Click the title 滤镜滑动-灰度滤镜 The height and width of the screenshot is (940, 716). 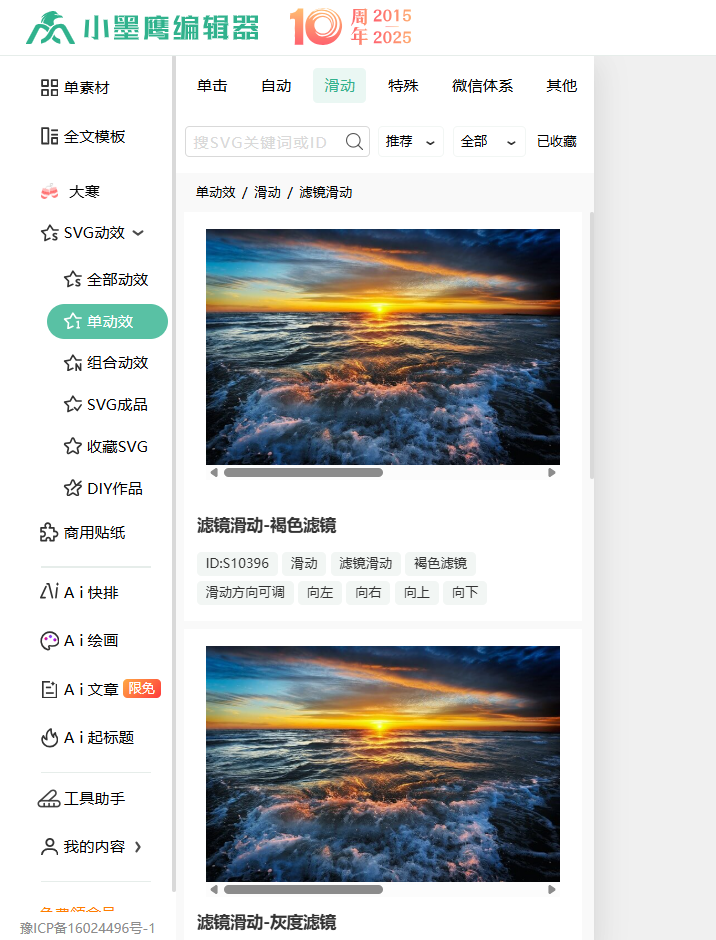click(267, 922)
